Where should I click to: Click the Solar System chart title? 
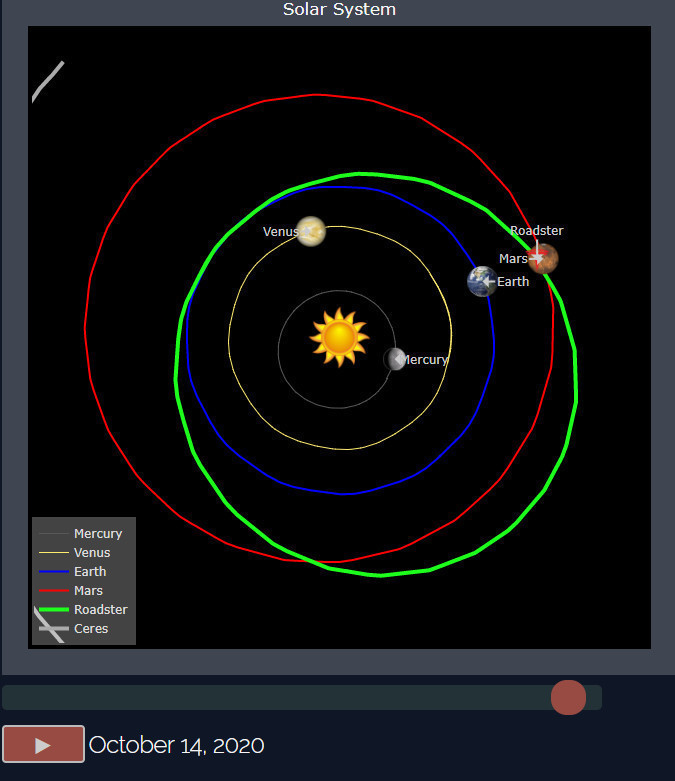pyautogui.click(x=339, y=10)
